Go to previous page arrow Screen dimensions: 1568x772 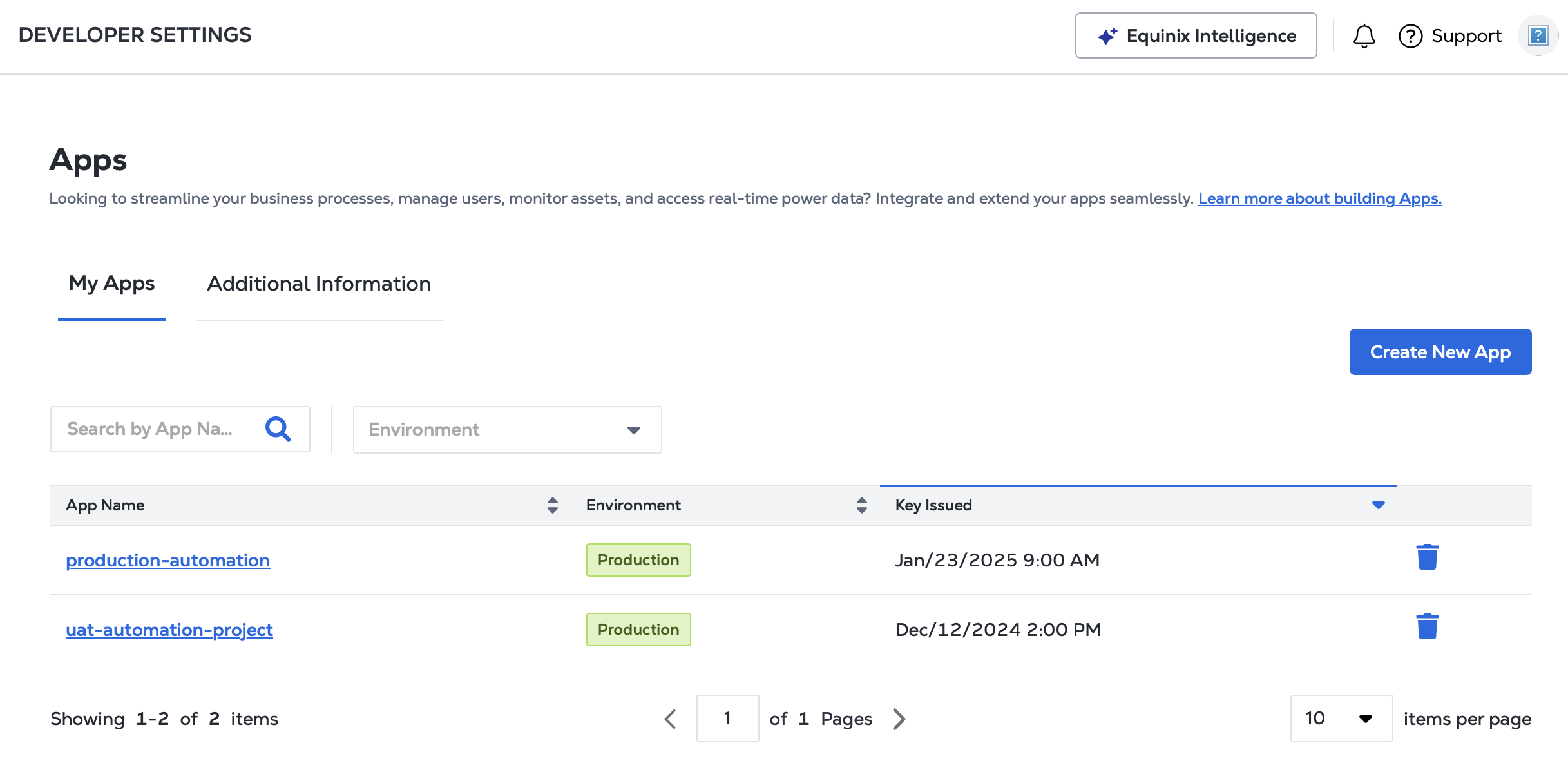pyautogui.click(x=671, y=719)
